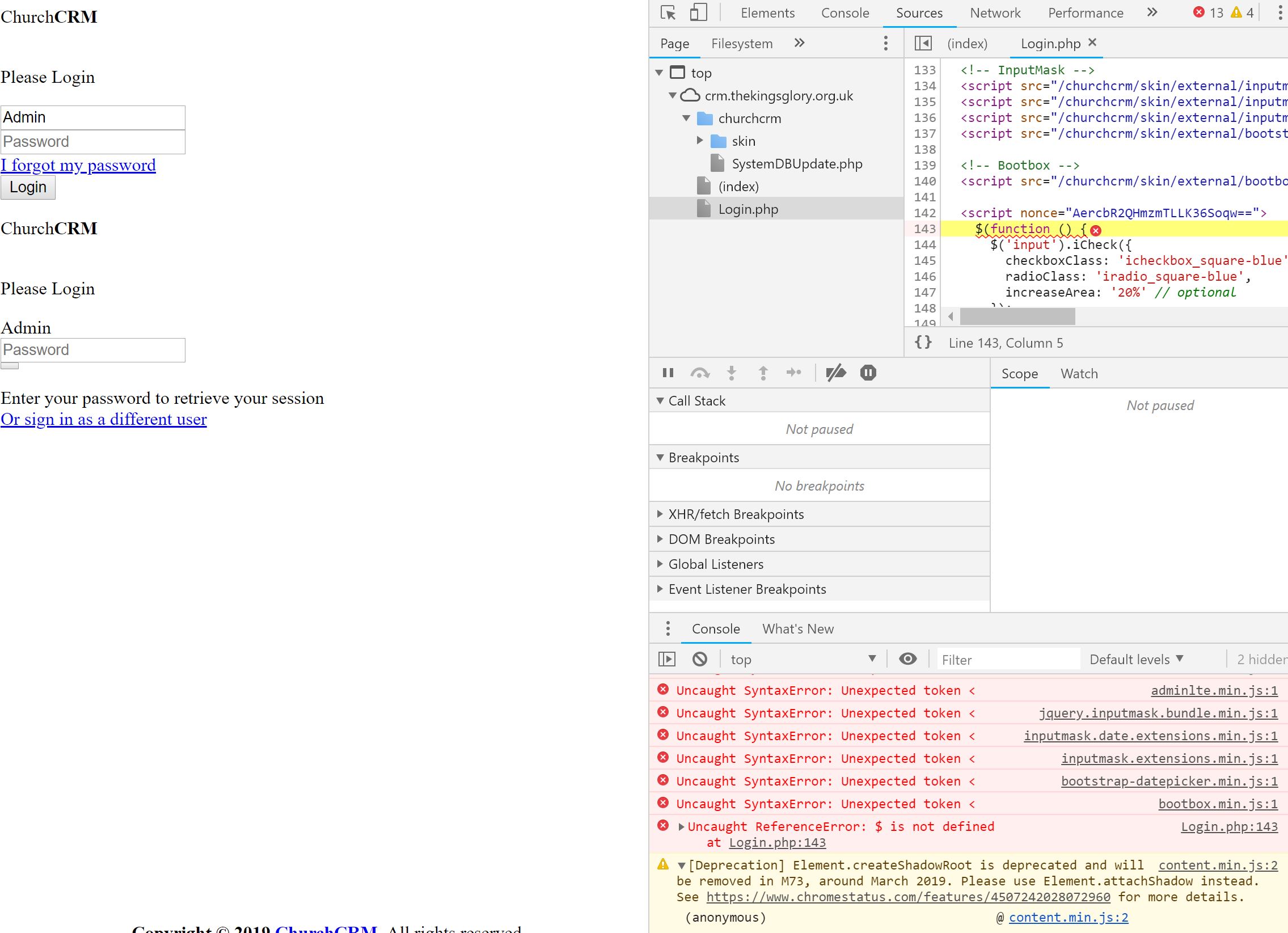This screenshot has width=1288, height=933.
Task: Open the adminlte.min.js:1 error source link
Action: pyautogui.click(x=1214, y=690)
